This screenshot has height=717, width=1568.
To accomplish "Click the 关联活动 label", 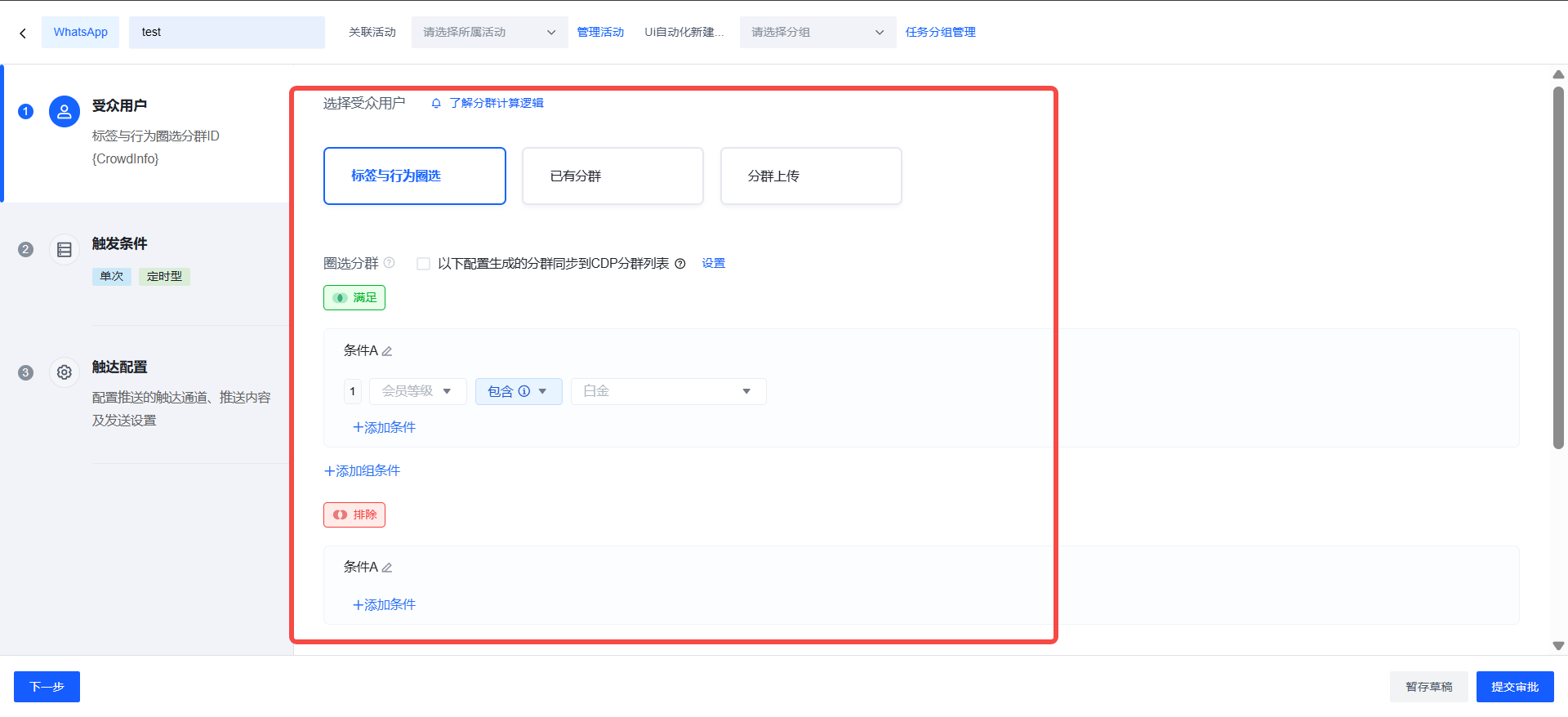I will [x=372, y=33].
